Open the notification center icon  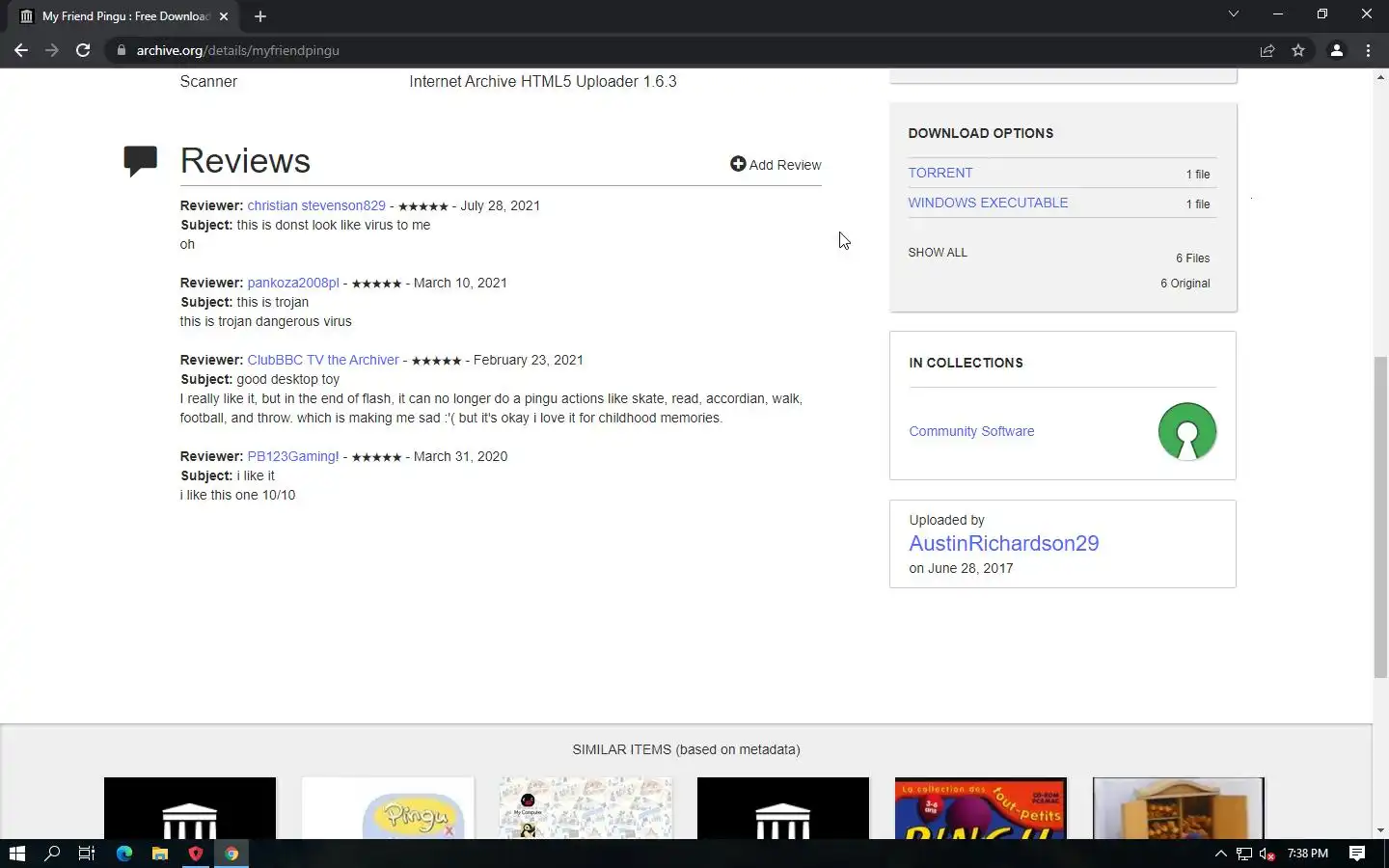[1357, 854]
